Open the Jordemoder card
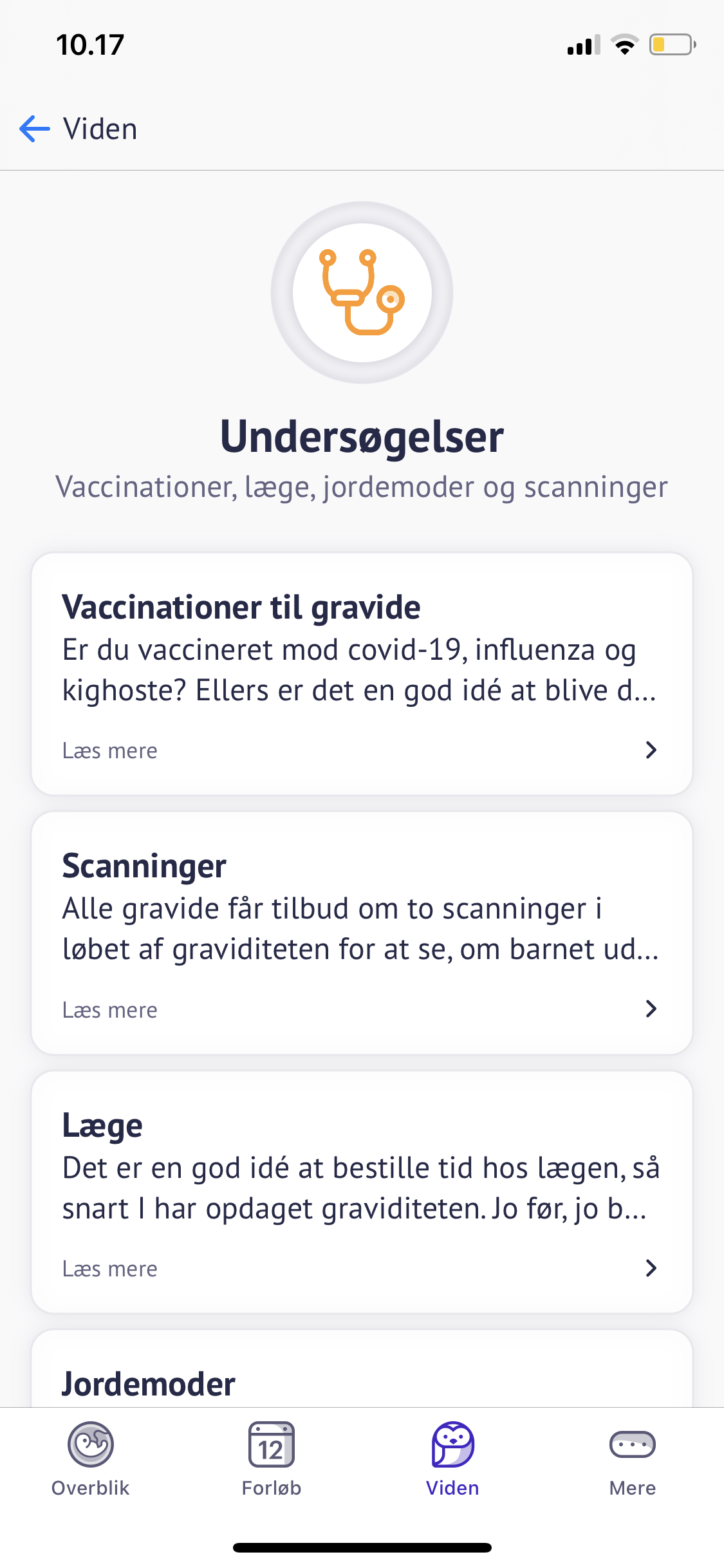Image resolution: width=724 pixels, height=1568 pixels. click(149, 1384)
